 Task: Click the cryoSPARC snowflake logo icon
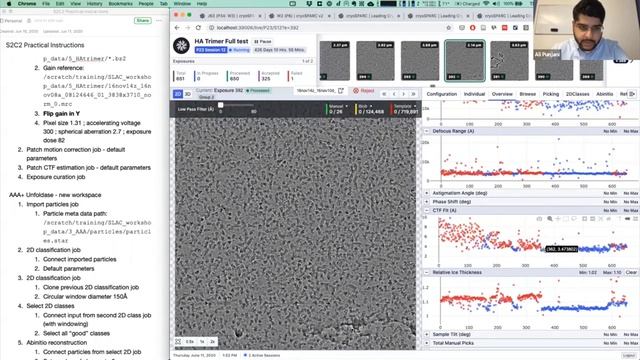(181, 45)
